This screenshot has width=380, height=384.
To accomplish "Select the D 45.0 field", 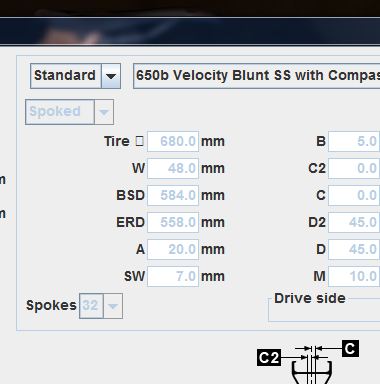I will click(x=354, y=249).
